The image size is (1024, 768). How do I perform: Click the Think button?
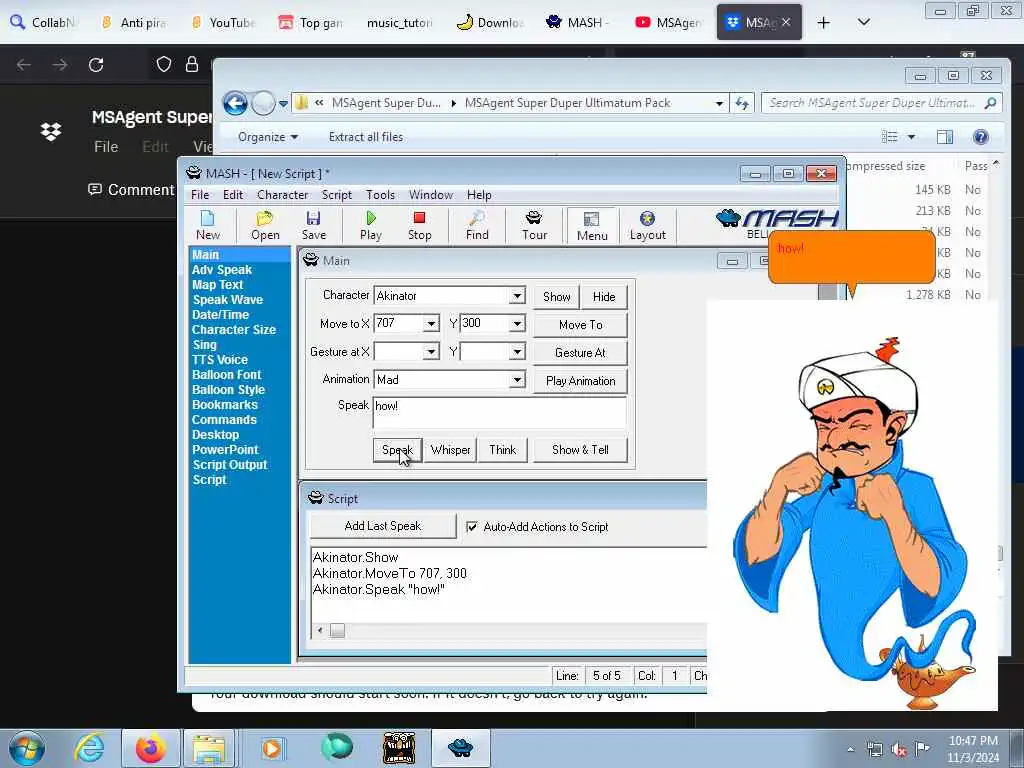coord(502,450)
